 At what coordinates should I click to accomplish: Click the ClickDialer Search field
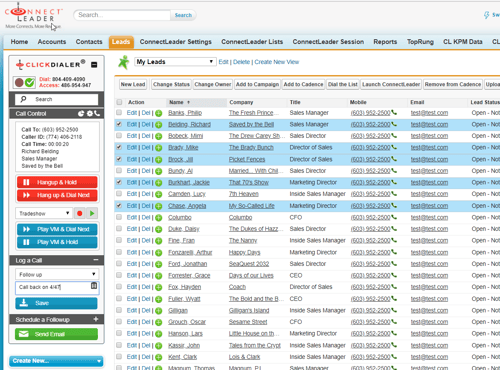[57, 99]
